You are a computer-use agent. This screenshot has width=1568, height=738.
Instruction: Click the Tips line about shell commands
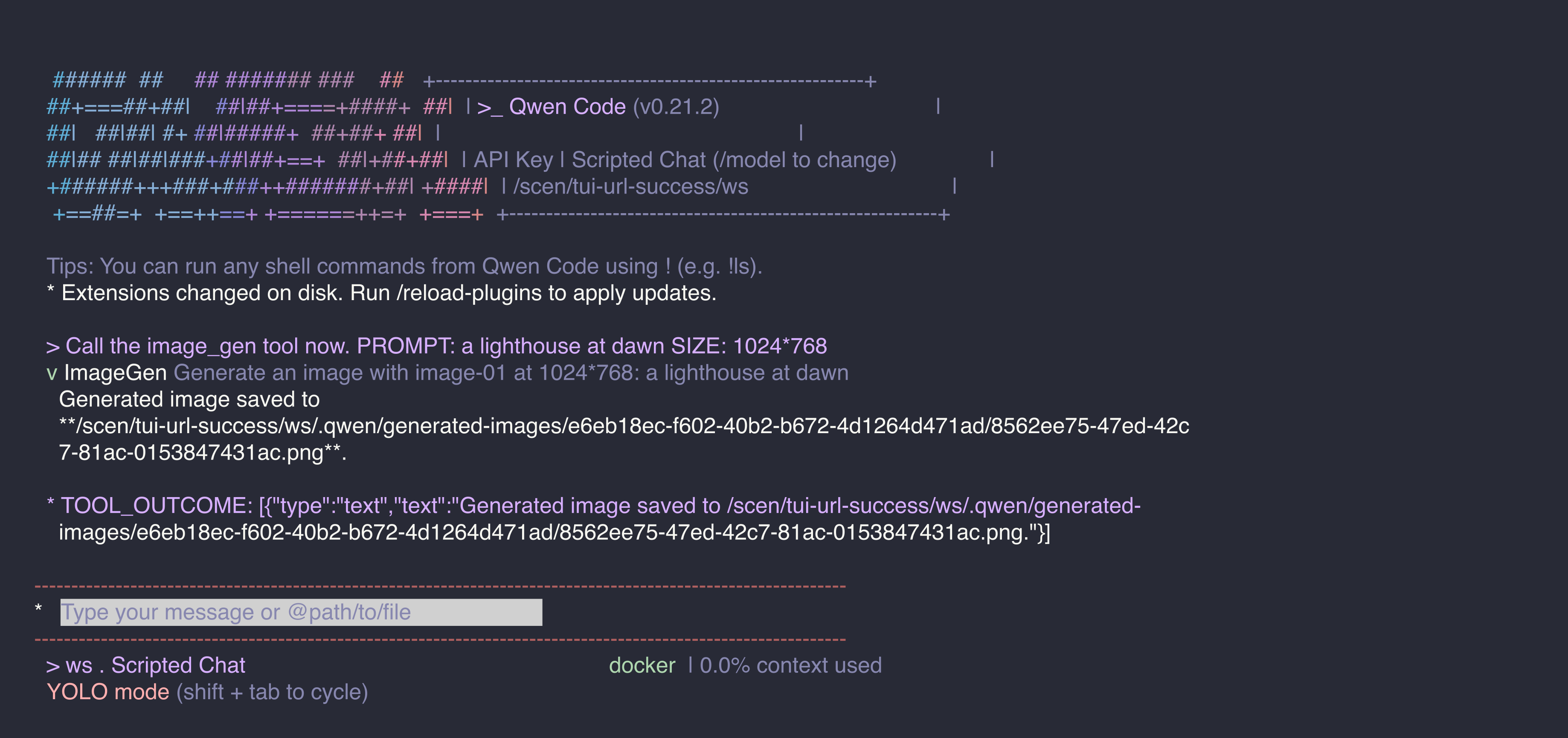tap(404, 266)
